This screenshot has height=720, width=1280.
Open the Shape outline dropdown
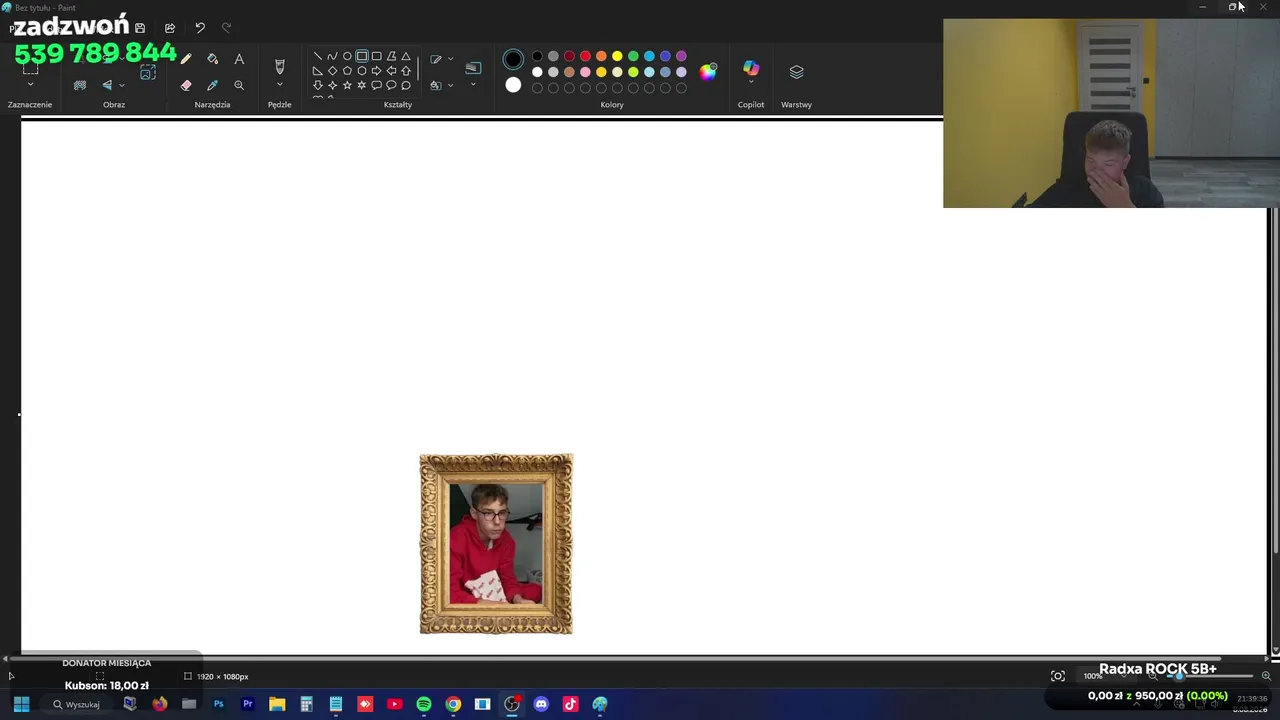[451, 59]
